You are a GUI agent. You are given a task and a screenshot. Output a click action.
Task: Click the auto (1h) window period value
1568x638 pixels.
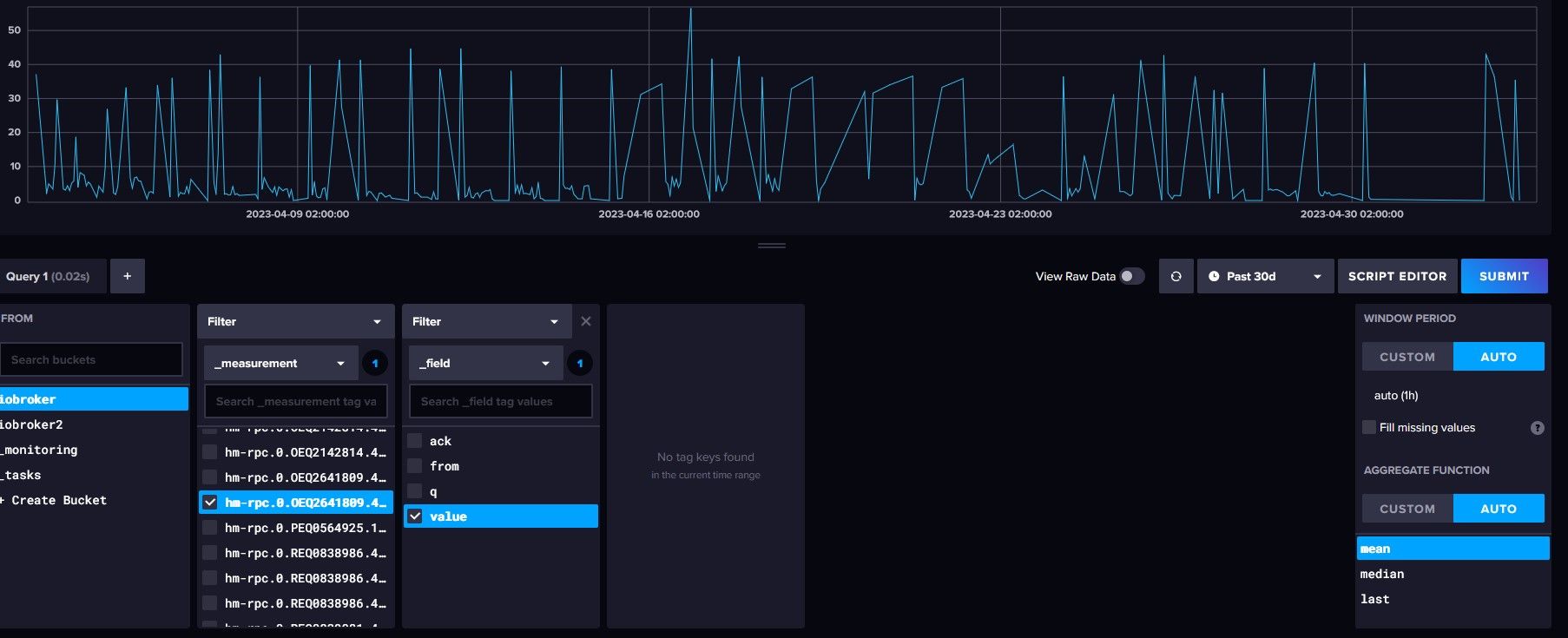click(1396, 395)
